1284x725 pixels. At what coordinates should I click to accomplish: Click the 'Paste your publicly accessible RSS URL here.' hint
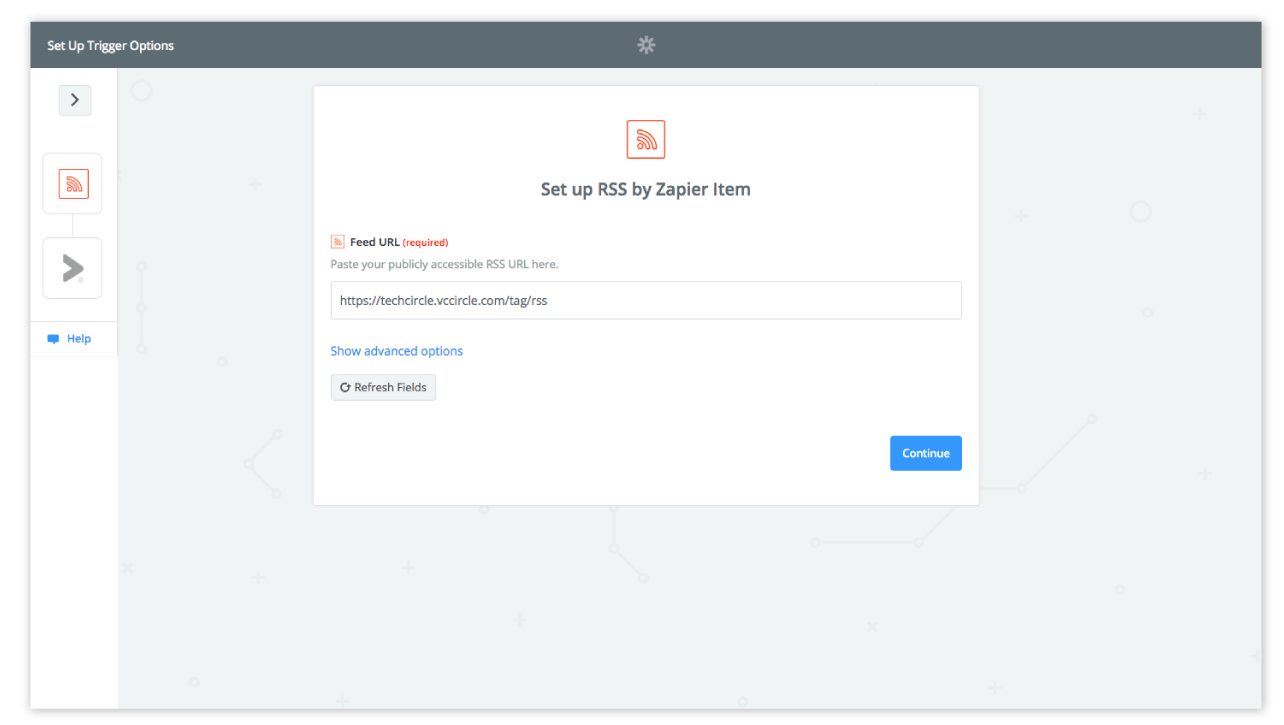[445, 265]
